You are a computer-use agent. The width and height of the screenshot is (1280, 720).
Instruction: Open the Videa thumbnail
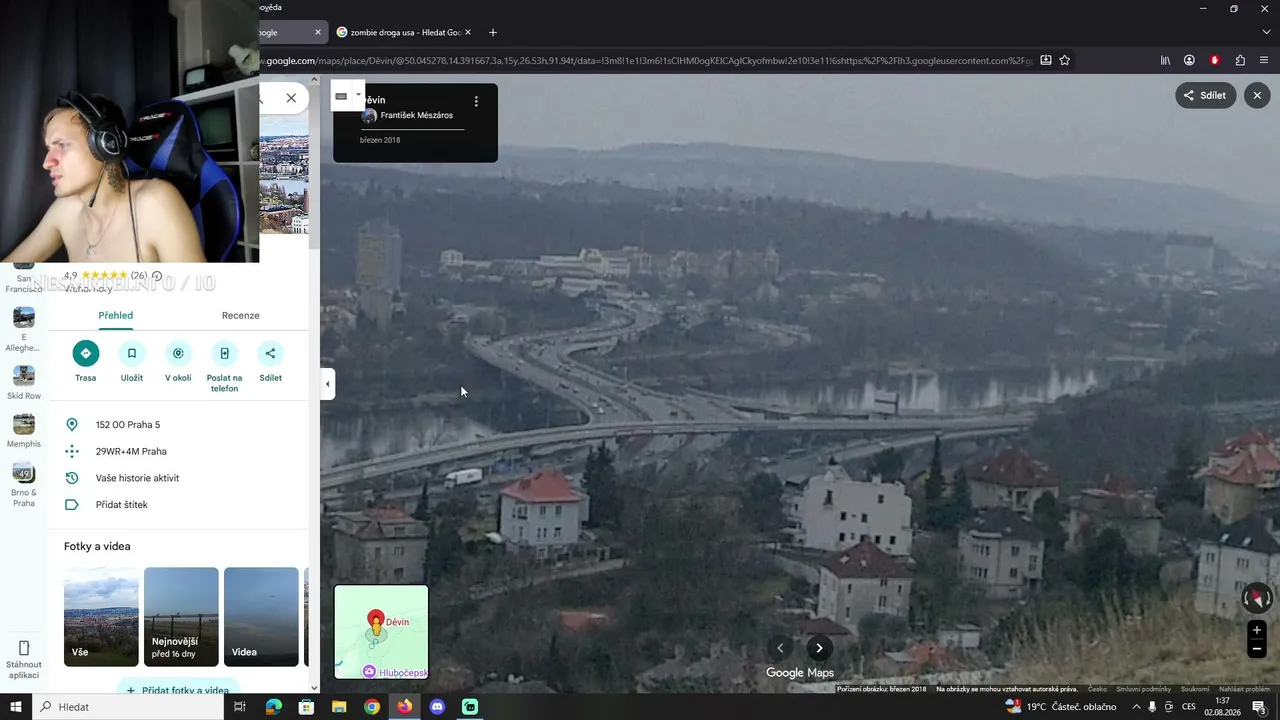261,617
